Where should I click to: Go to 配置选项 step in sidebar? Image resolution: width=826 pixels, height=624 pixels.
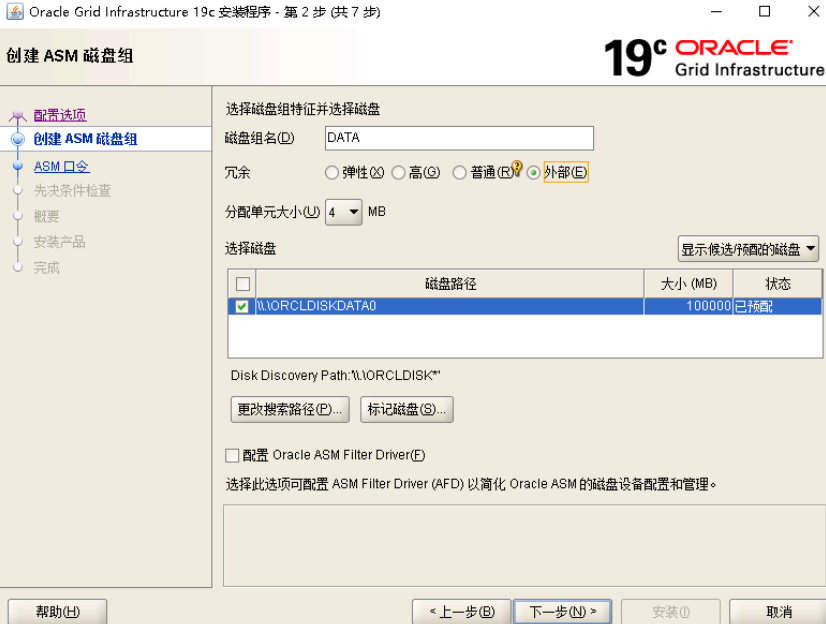60,115
